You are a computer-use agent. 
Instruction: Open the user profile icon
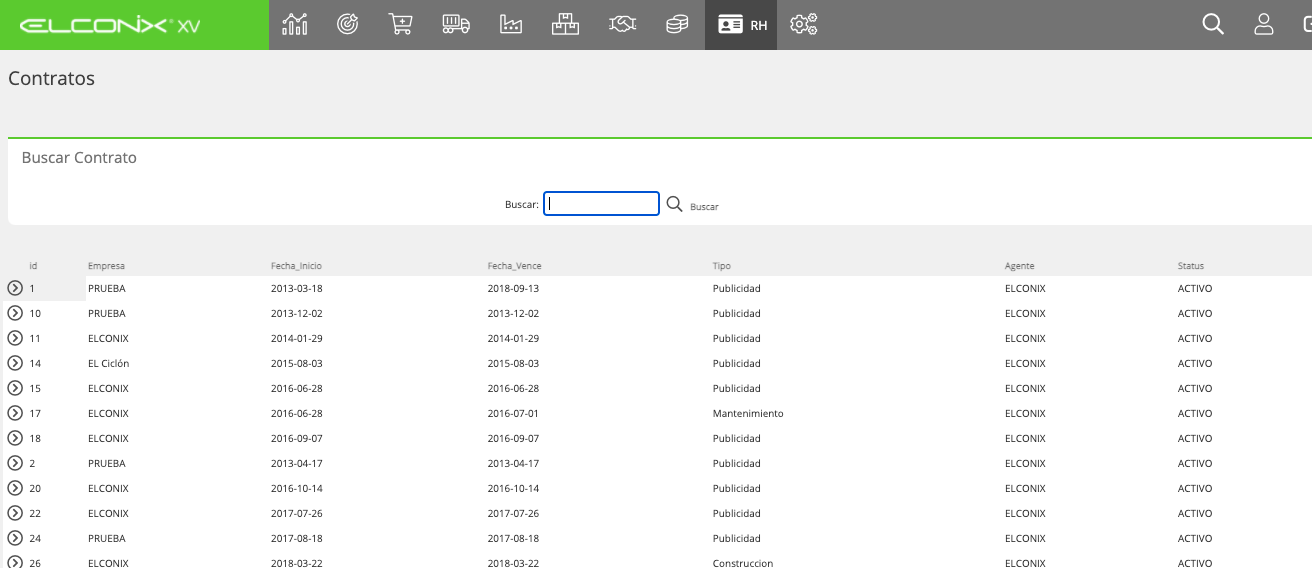(x=1264, y=25)
